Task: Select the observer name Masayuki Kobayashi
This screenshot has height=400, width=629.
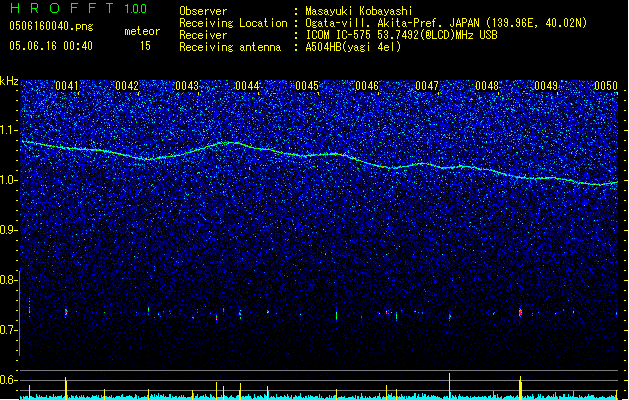Action: (x=359, y=11)
